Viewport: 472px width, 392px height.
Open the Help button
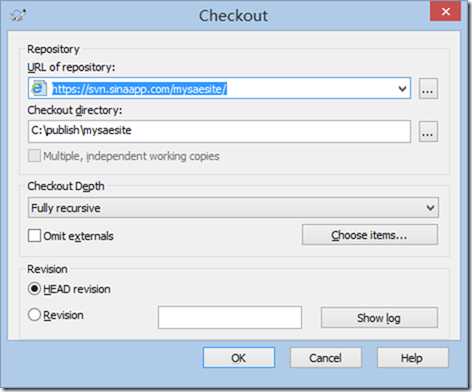click(x=412, y=358)
